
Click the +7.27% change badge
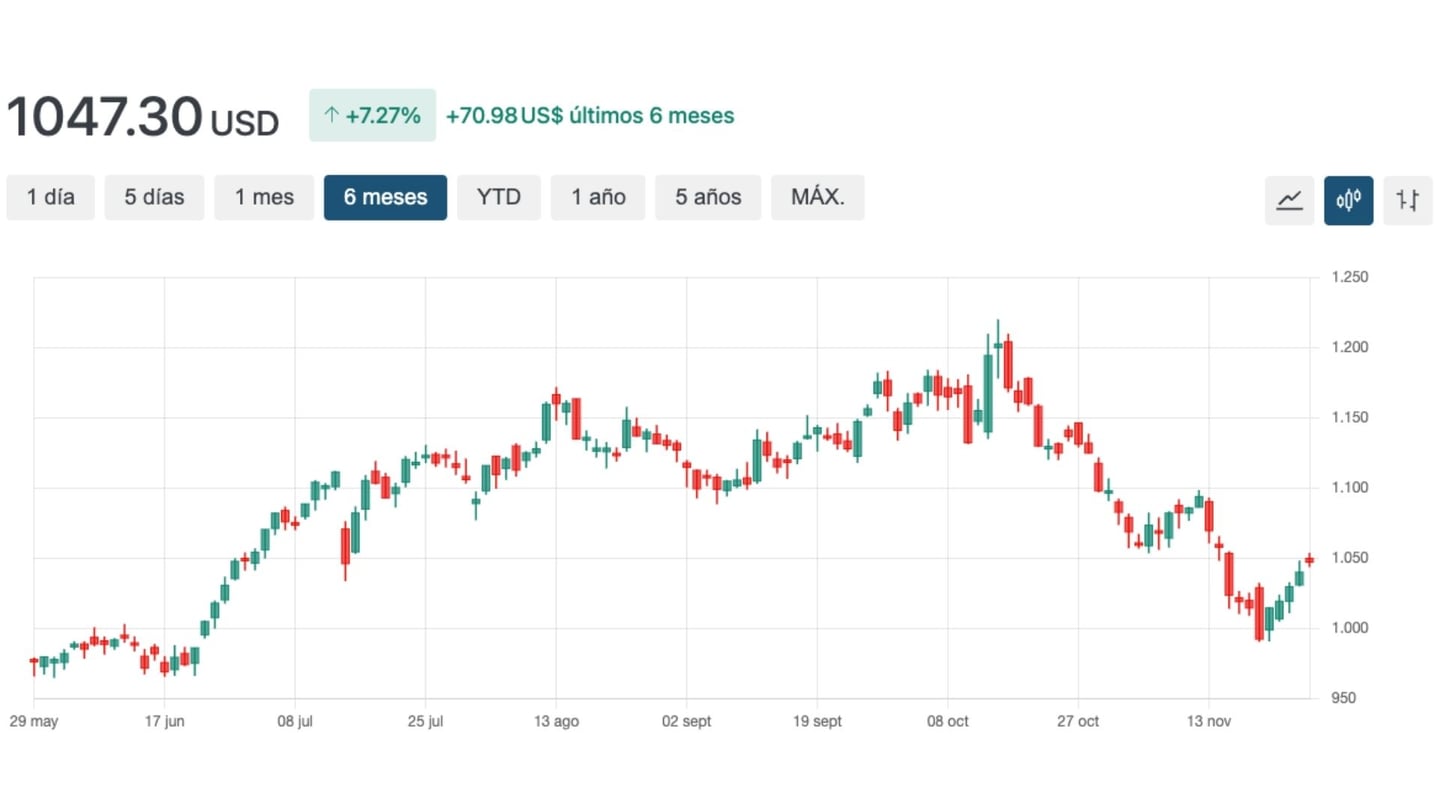tap(372, 116)
